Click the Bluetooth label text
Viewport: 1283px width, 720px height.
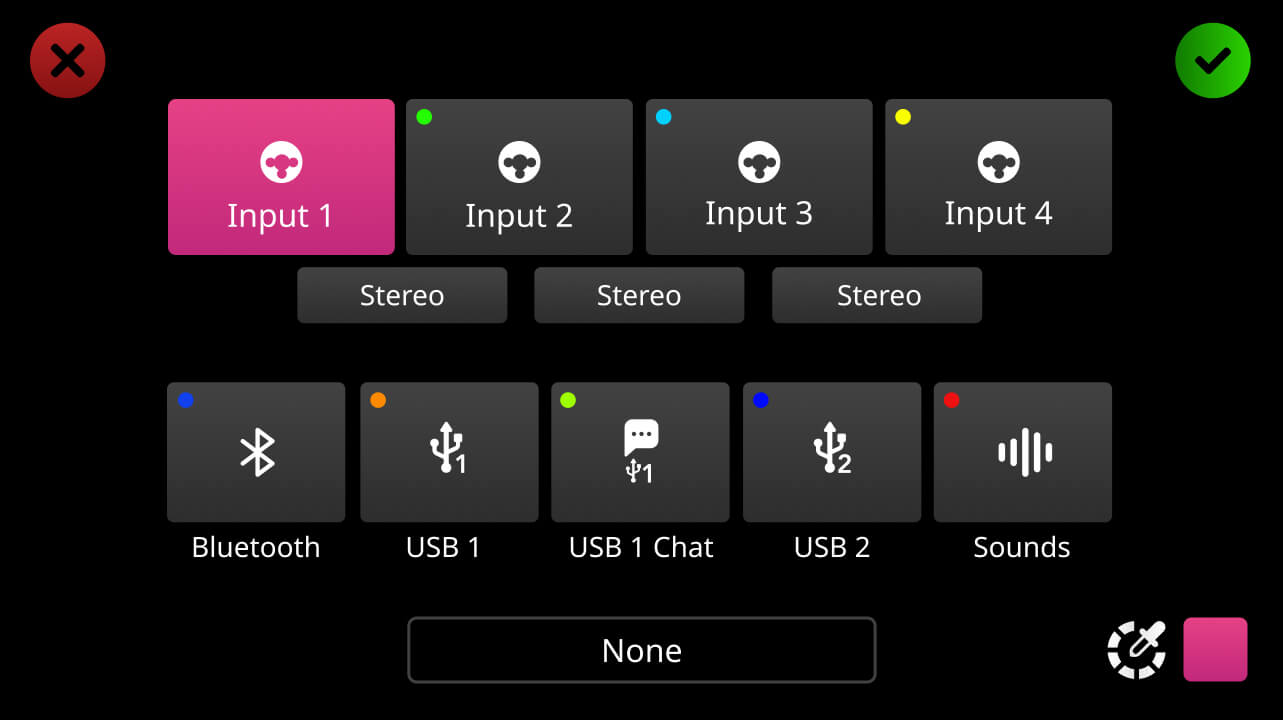(x=256, y=547)
